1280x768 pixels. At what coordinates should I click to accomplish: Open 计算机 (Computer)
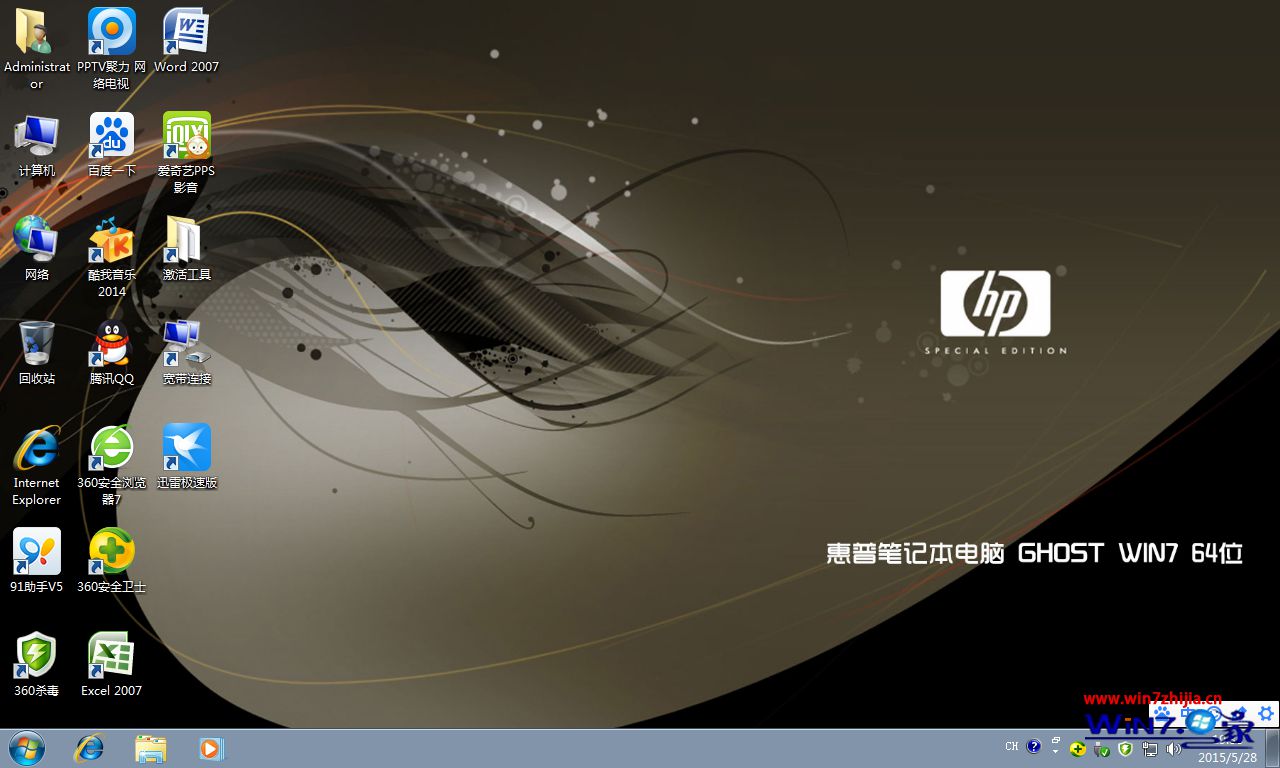(x=36, y=135)
